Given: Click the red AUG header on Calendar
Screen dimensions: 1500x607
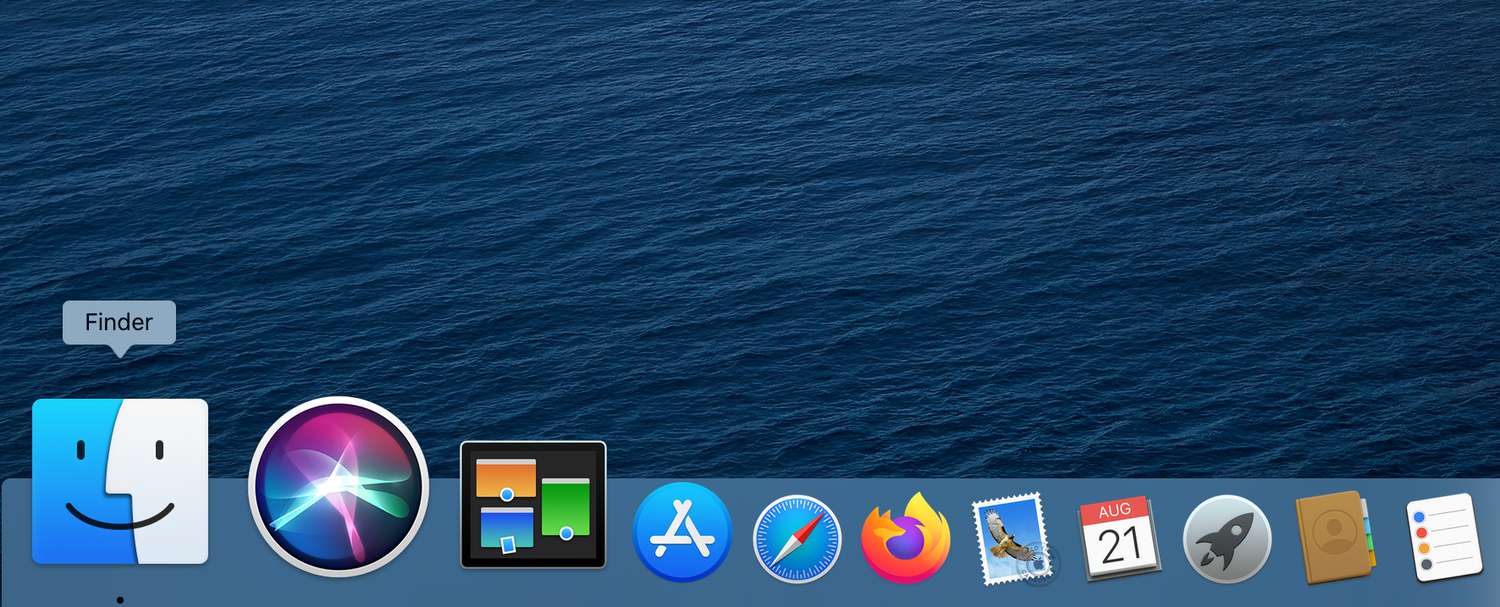Looking at the screenshot, I should point(1115,511).
